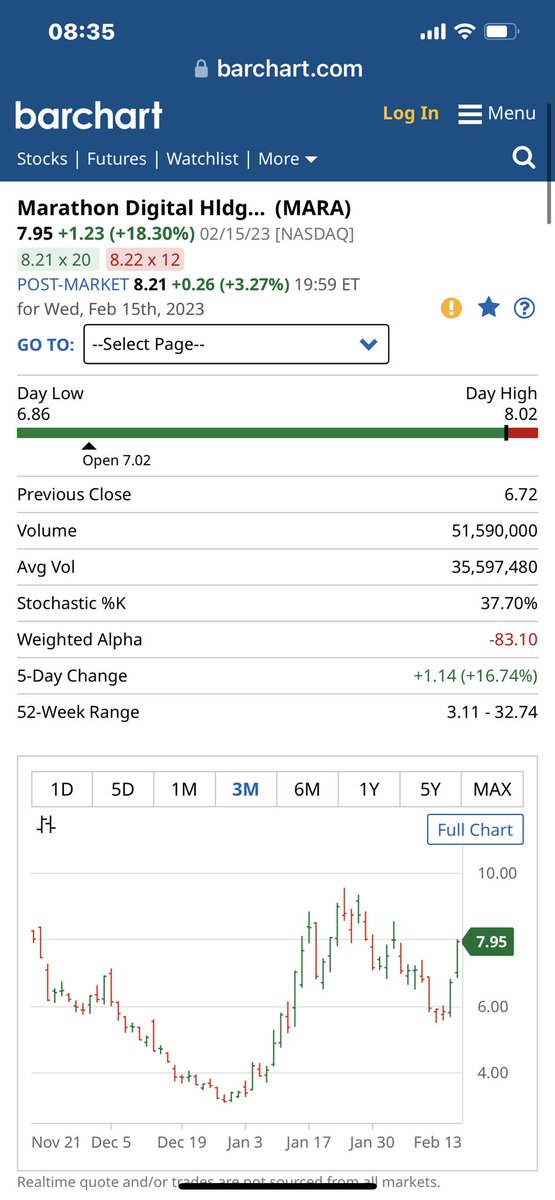This screenshot has height=1200, width=555.
Task: Tap the padlock icon beside barchart.com
Action: click(202, 69)
